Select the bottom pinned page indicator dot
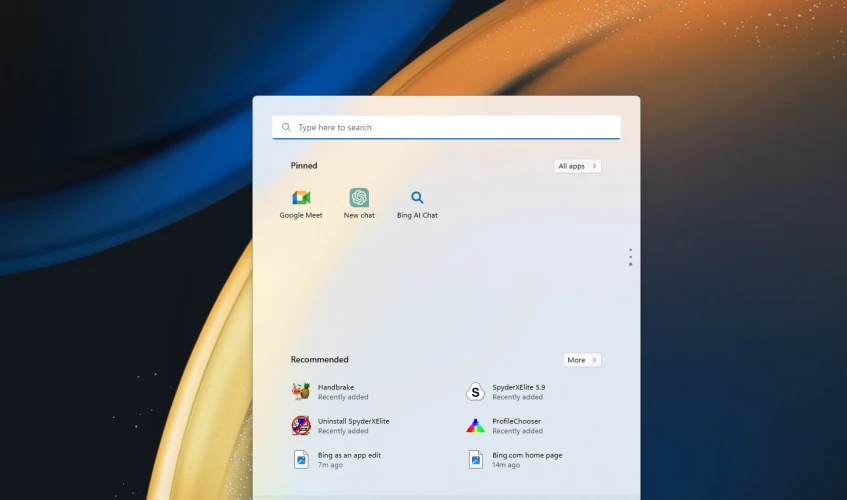Screen dimensions: 847x500 click(x=630, y=264)
